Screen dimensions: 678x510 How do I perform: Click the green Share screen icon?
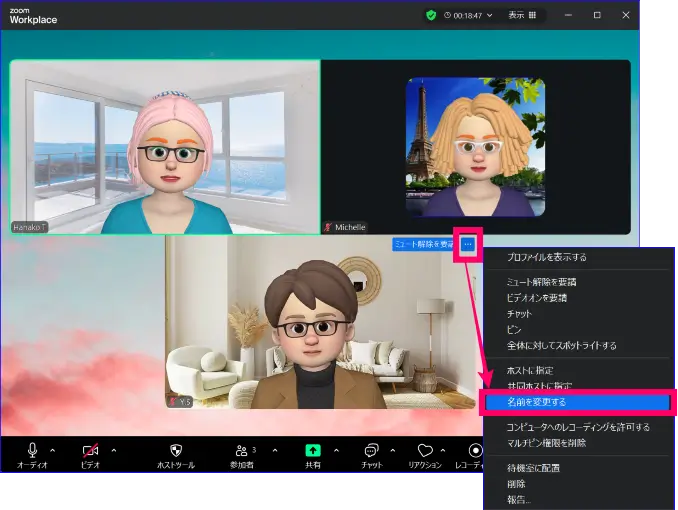[313, 450]
